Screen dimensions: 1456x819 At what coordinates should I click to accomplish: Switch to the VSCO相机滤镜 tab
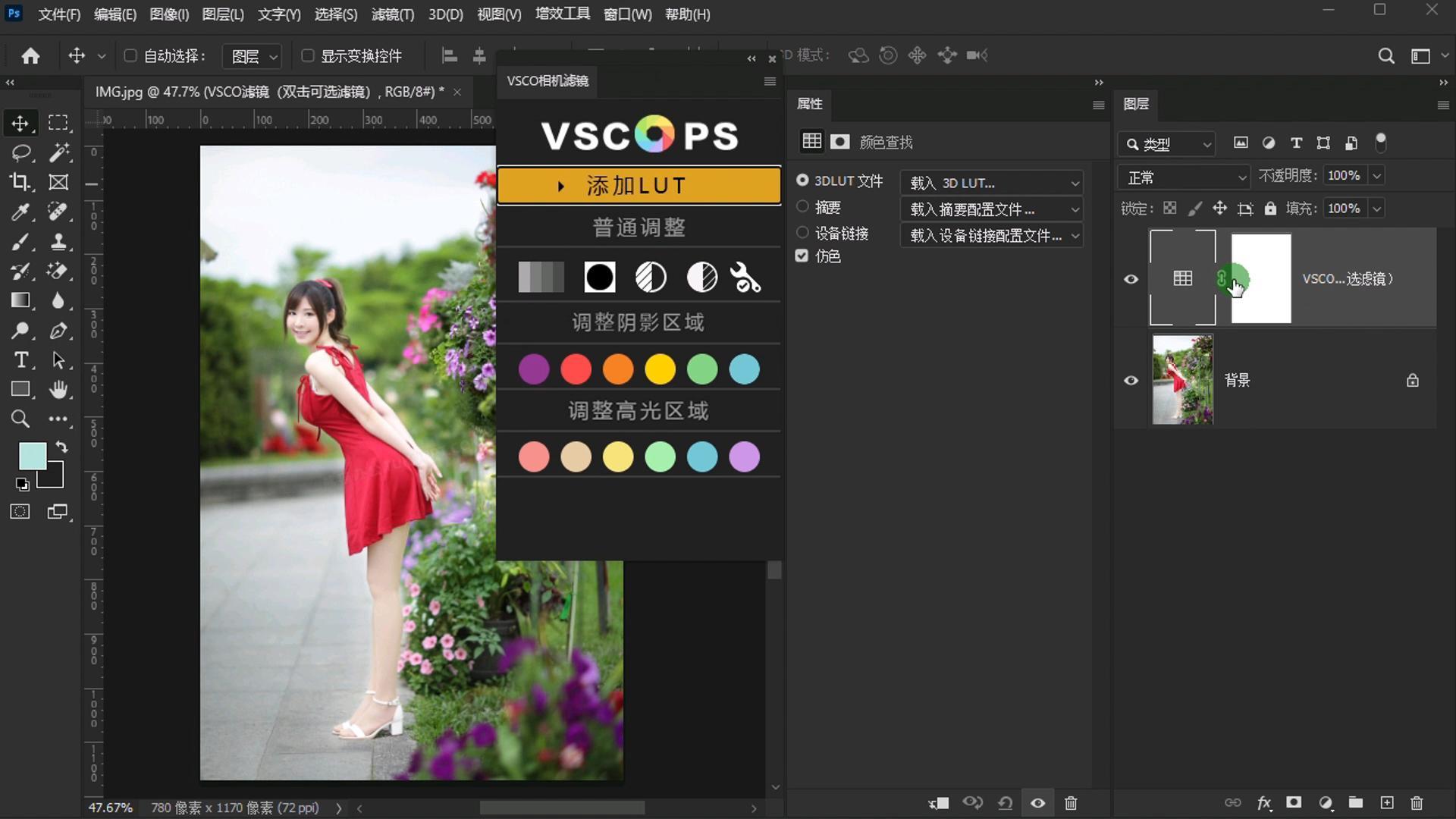[548, 81]
